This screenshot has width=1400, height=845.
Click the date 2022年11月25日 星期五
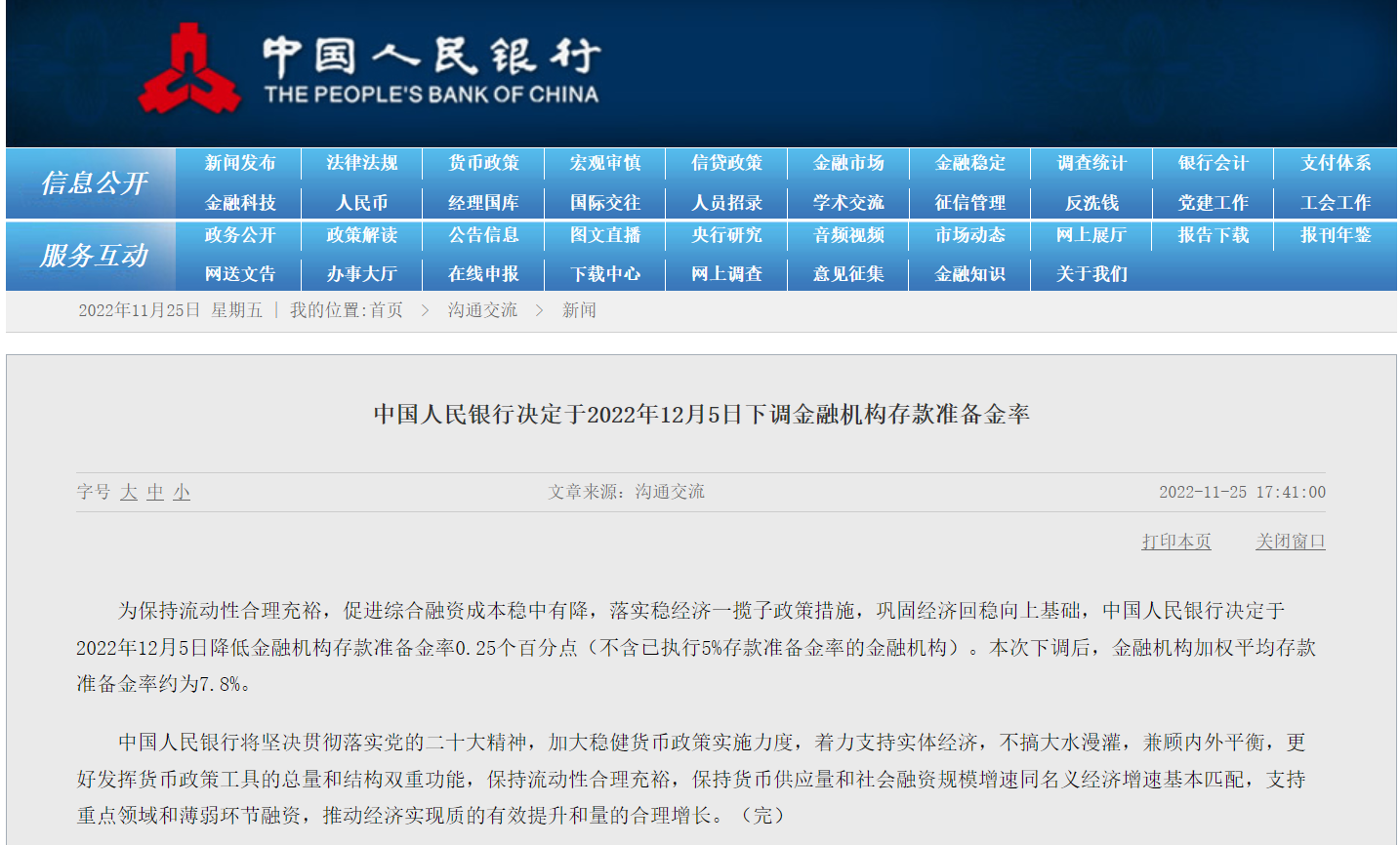click(x=170, y=310)
